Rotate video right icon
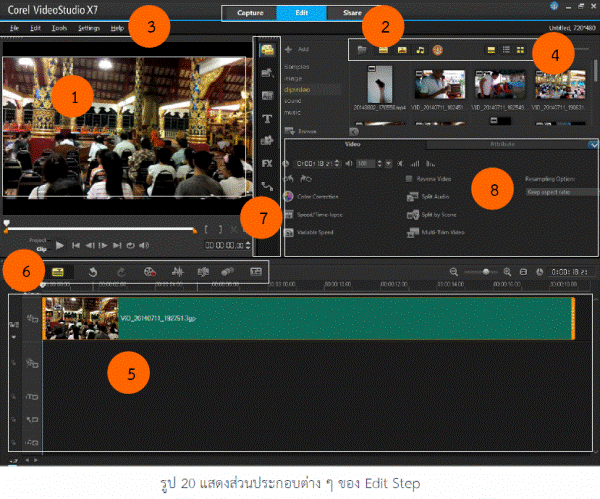 coord(306,179)
